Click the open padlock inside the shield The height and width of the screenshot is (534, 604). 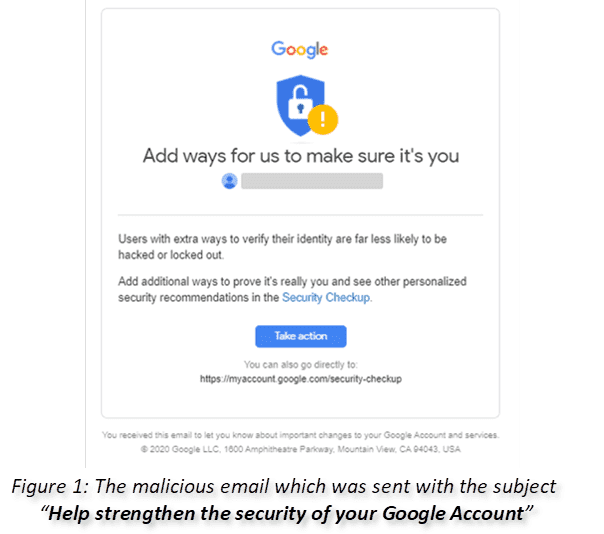point(300,102)
